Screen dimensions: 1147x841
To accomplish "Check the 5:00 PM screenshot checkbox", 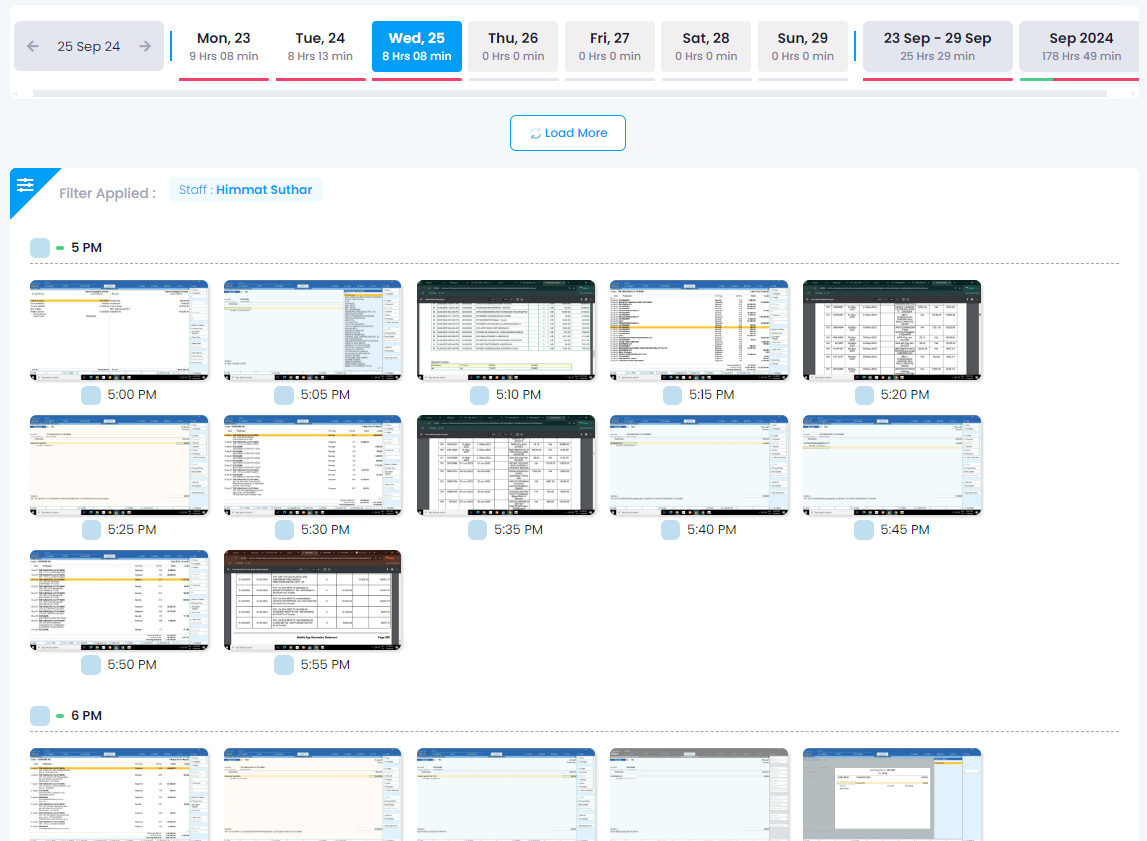I will pyautogui.click(x=91, y=395).
